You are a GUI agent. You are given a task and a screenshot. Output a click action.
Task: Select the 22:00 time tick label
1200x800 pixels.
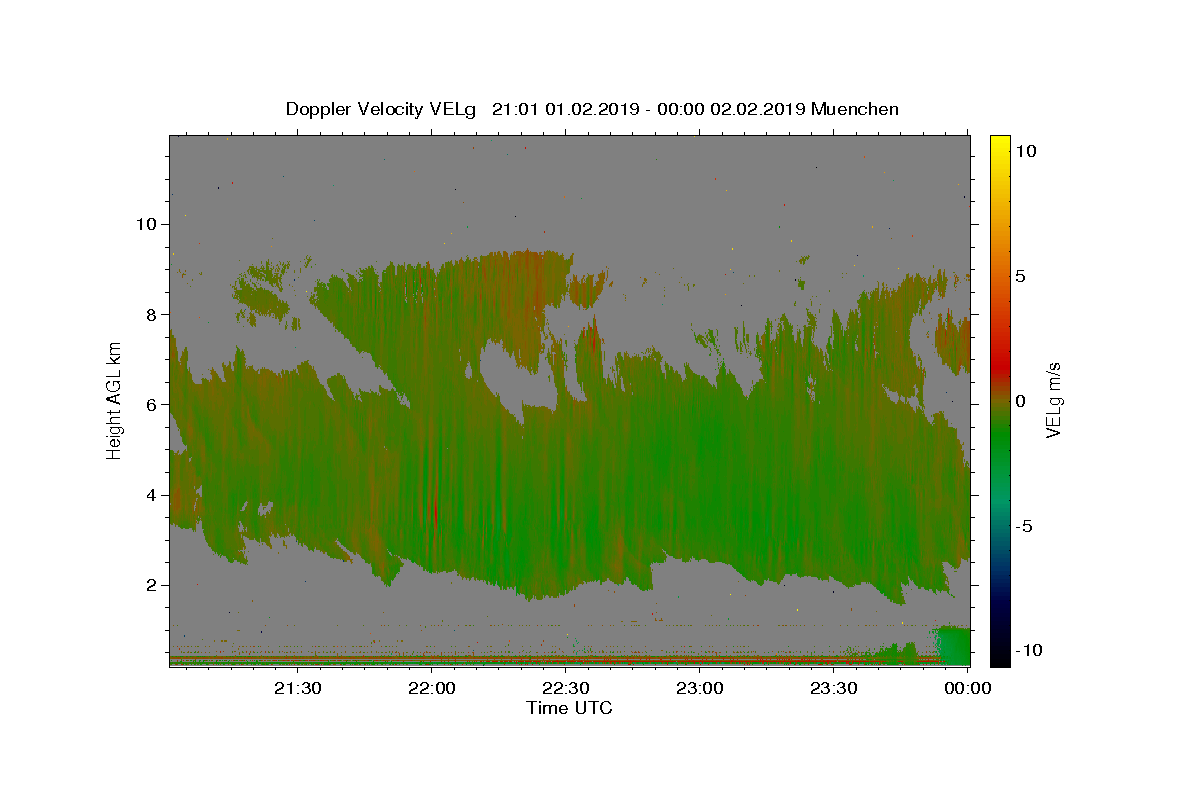tap(432, 688)
